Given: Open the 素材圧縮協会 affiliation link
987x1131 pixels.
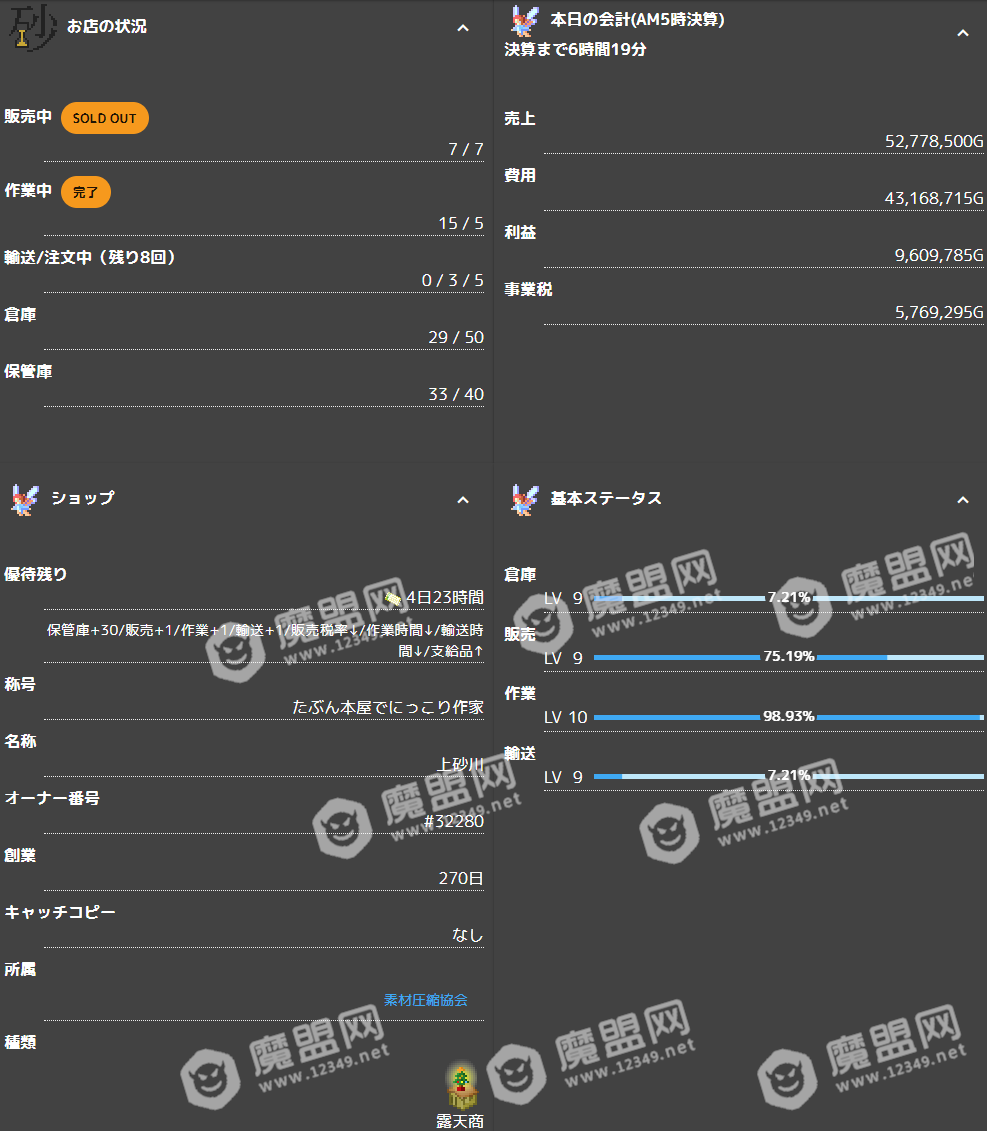Looking at the screenshot, I should 425,1000.
